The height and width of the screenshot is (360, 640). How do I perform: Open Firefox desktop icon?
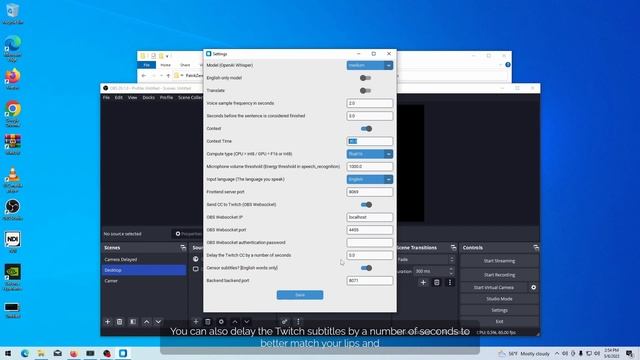(x=12, y=79)
